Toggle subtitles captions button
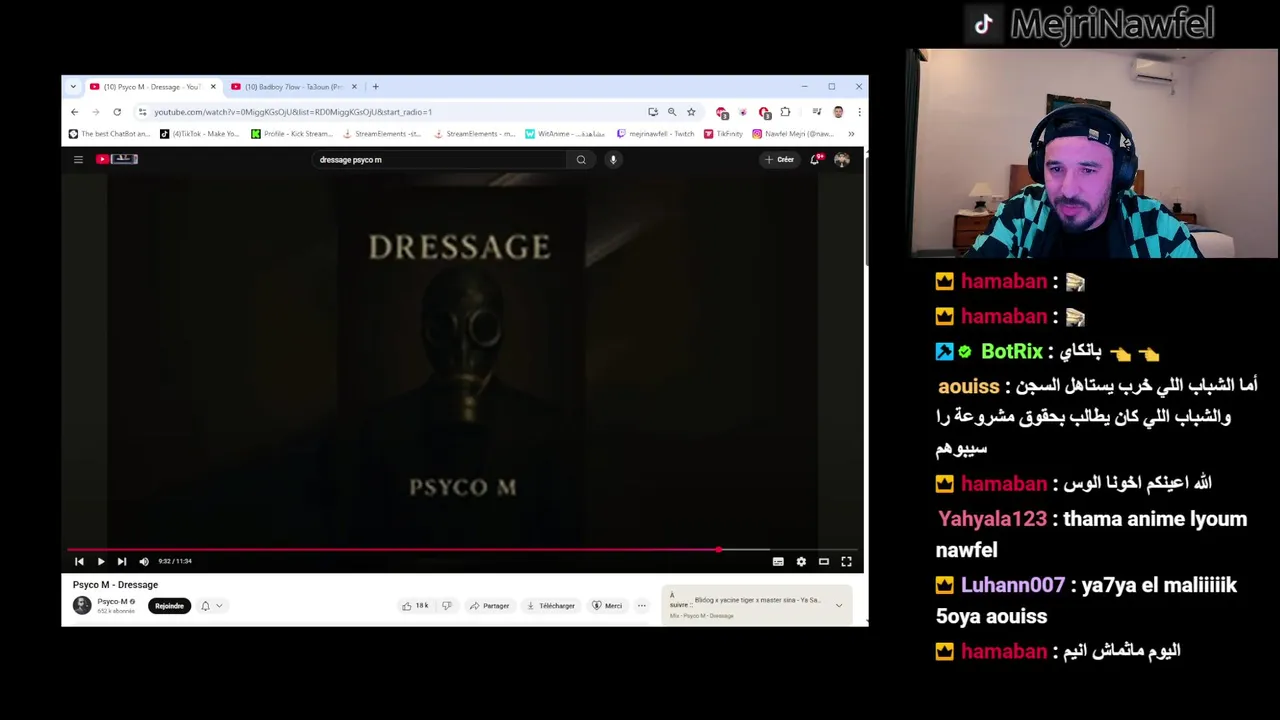The height and width of the screenshot is (720, 1280). point(778,562)
